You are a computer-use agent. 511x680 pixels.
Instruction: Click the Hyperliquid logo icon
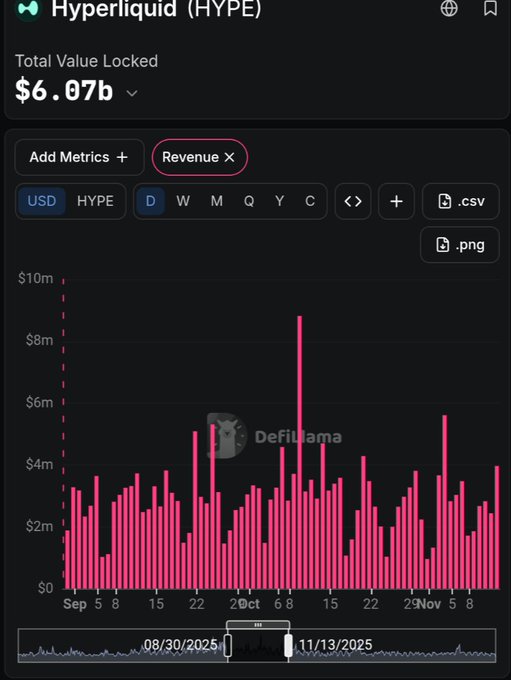click(x=28, y=10)
